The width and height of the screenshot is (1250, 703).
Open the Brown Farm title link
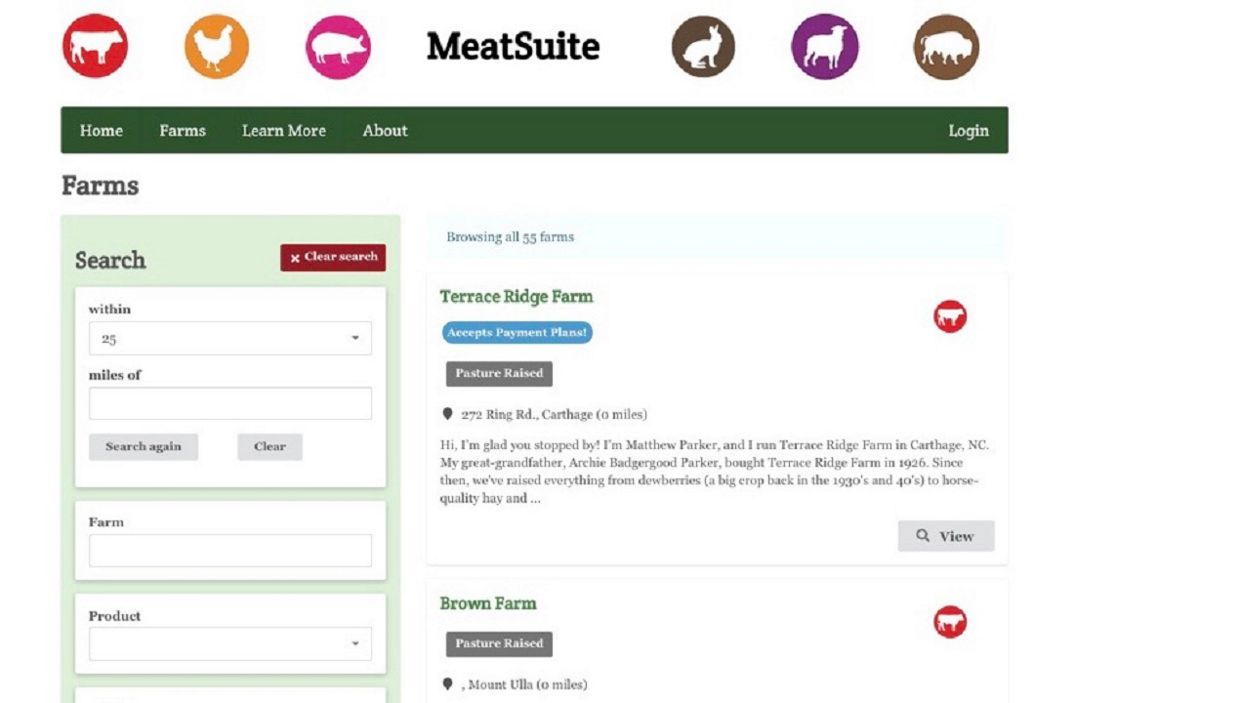(488, 603)
